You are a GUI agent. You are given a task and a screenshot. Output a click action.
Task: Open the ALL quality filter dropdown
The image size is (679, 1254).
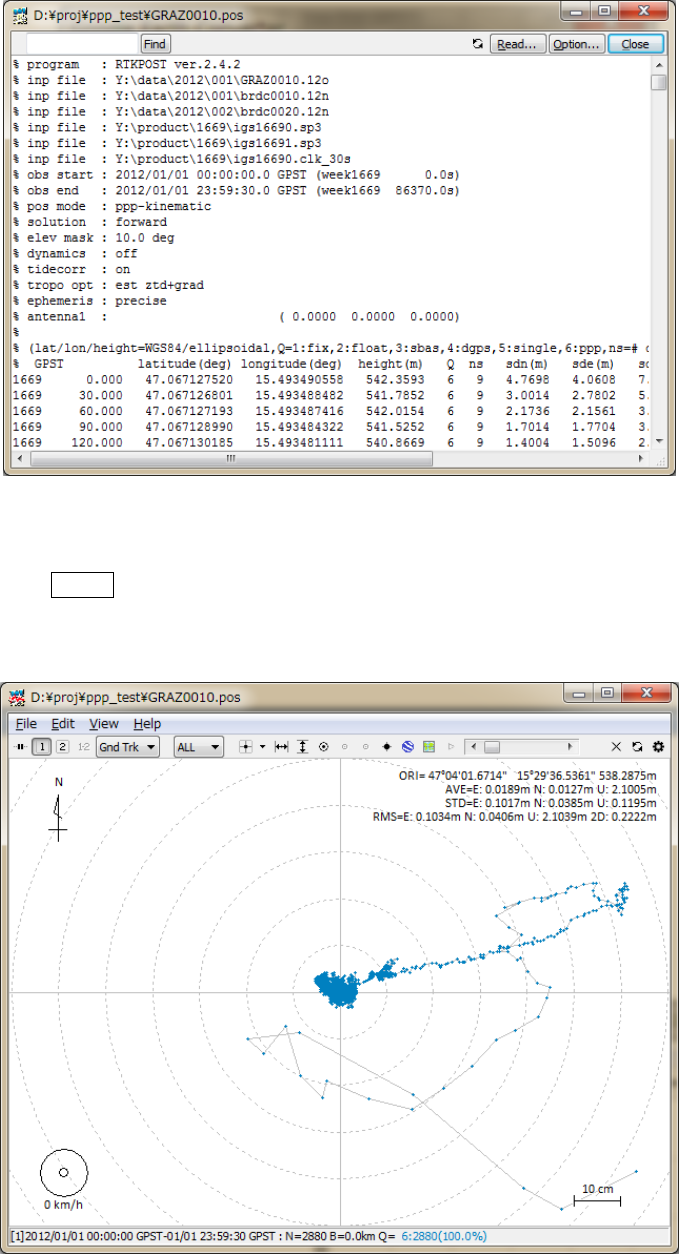click(198, 747)
